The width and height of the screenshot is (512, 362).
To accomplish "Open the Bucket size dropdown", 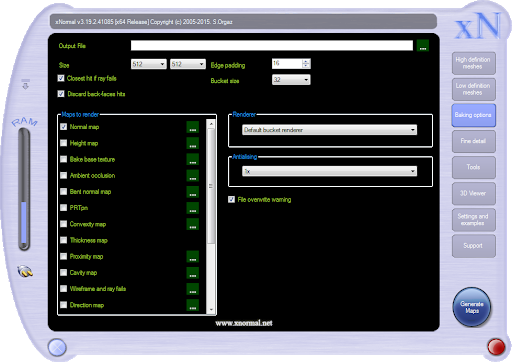I will tap(291, 80).
